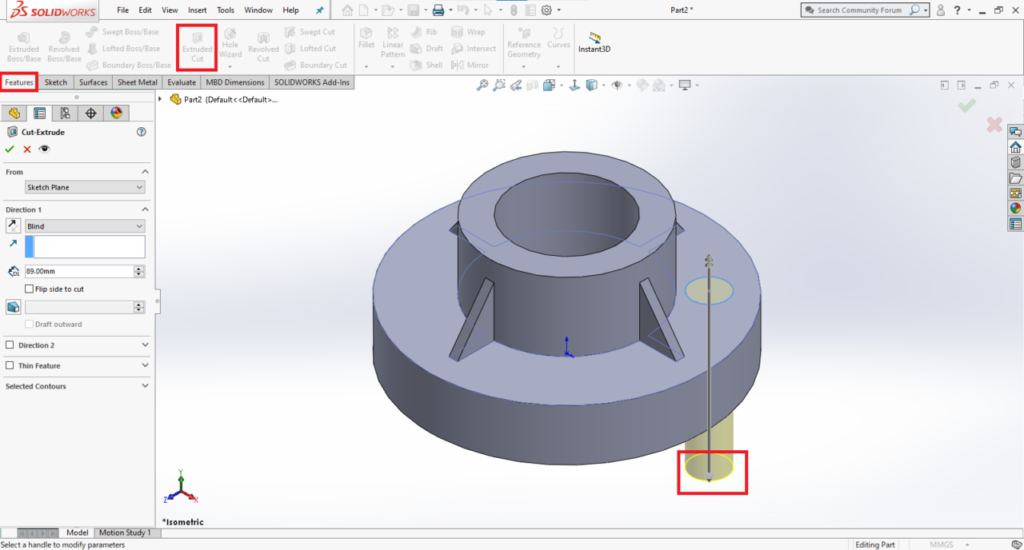Click the 89.00mm depth input field

pos(78,271)
